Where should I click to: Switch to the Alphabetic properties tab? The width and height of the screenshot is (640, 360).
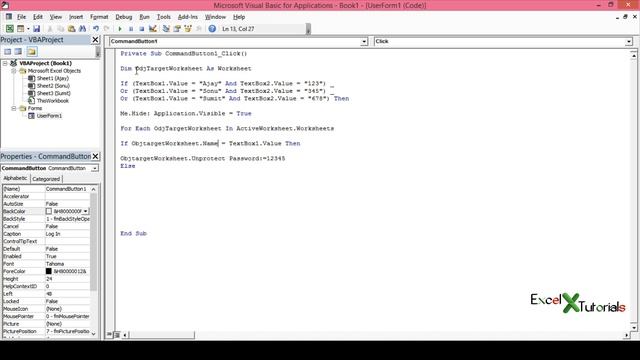15,178
